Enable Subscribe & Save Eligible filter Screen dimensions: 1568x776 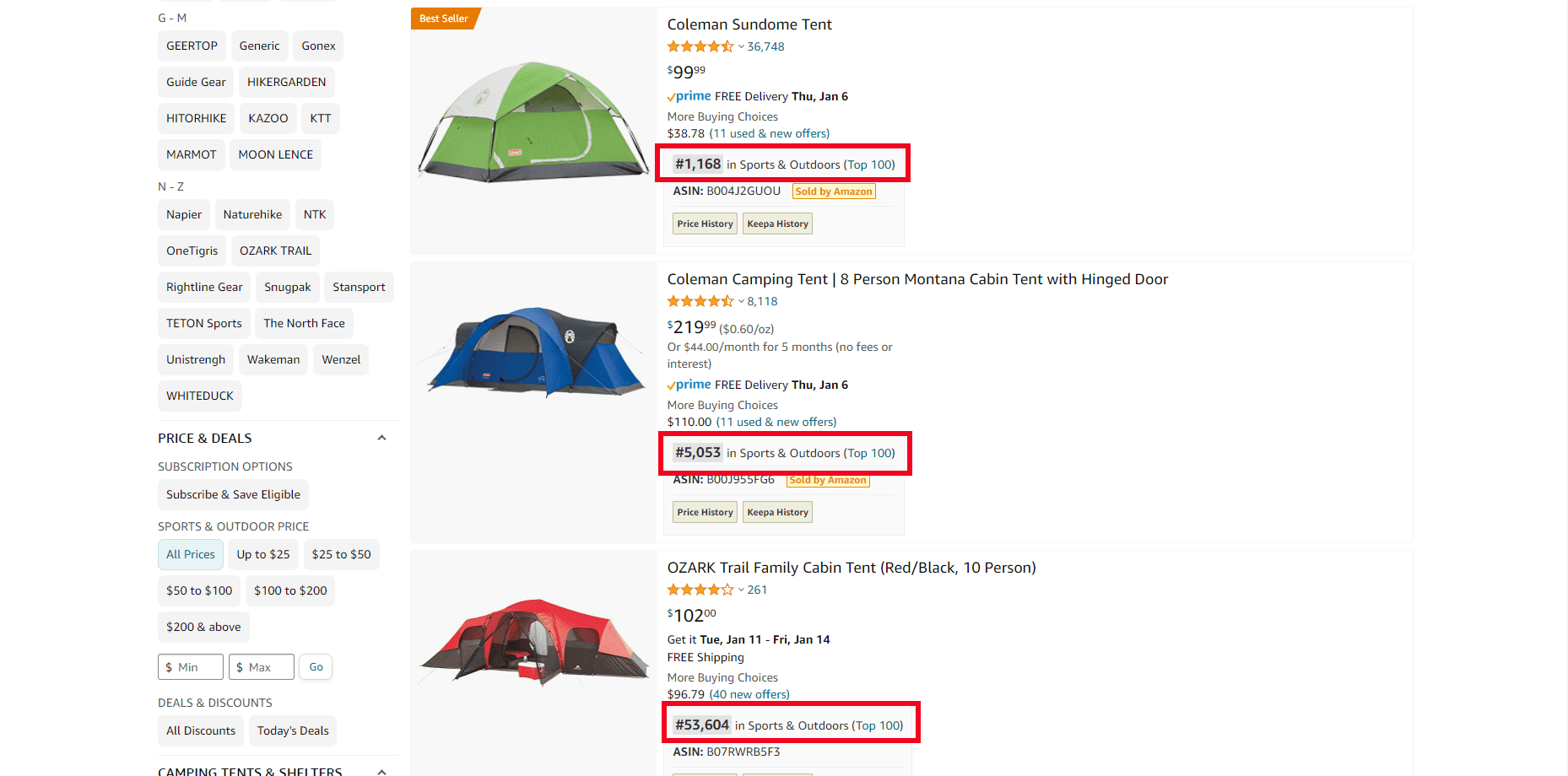(233, 494)
